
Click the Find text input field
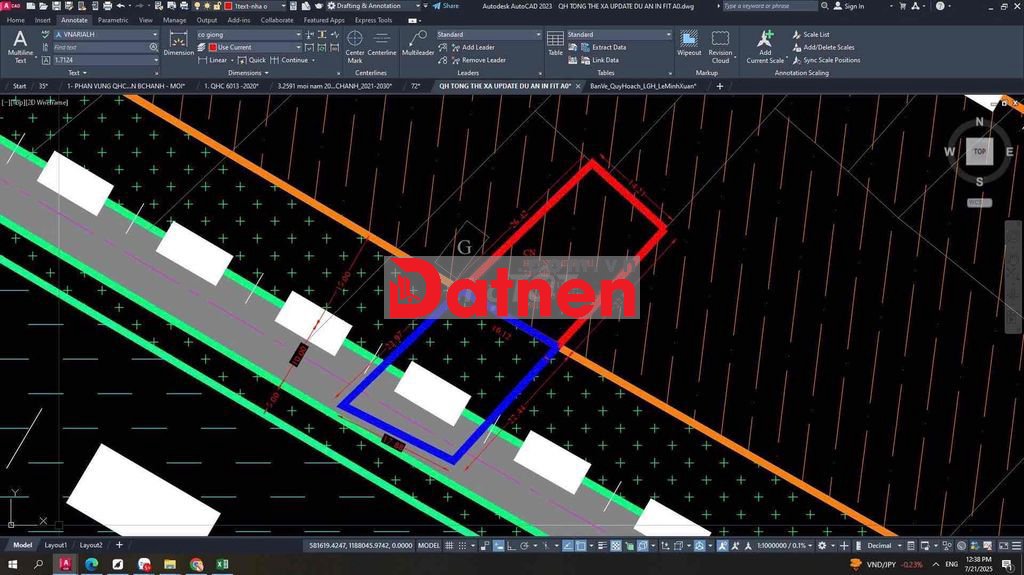(101, 47)
